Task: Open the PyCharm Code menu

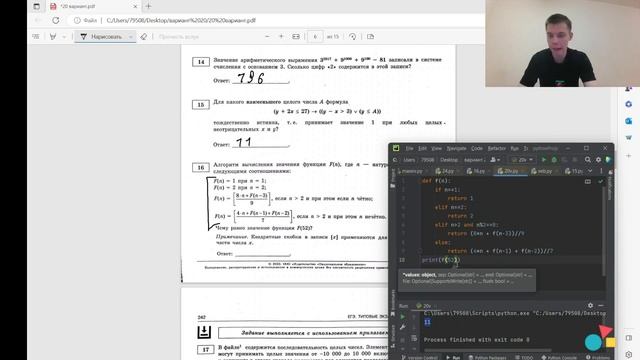Action: pos(477,149)
